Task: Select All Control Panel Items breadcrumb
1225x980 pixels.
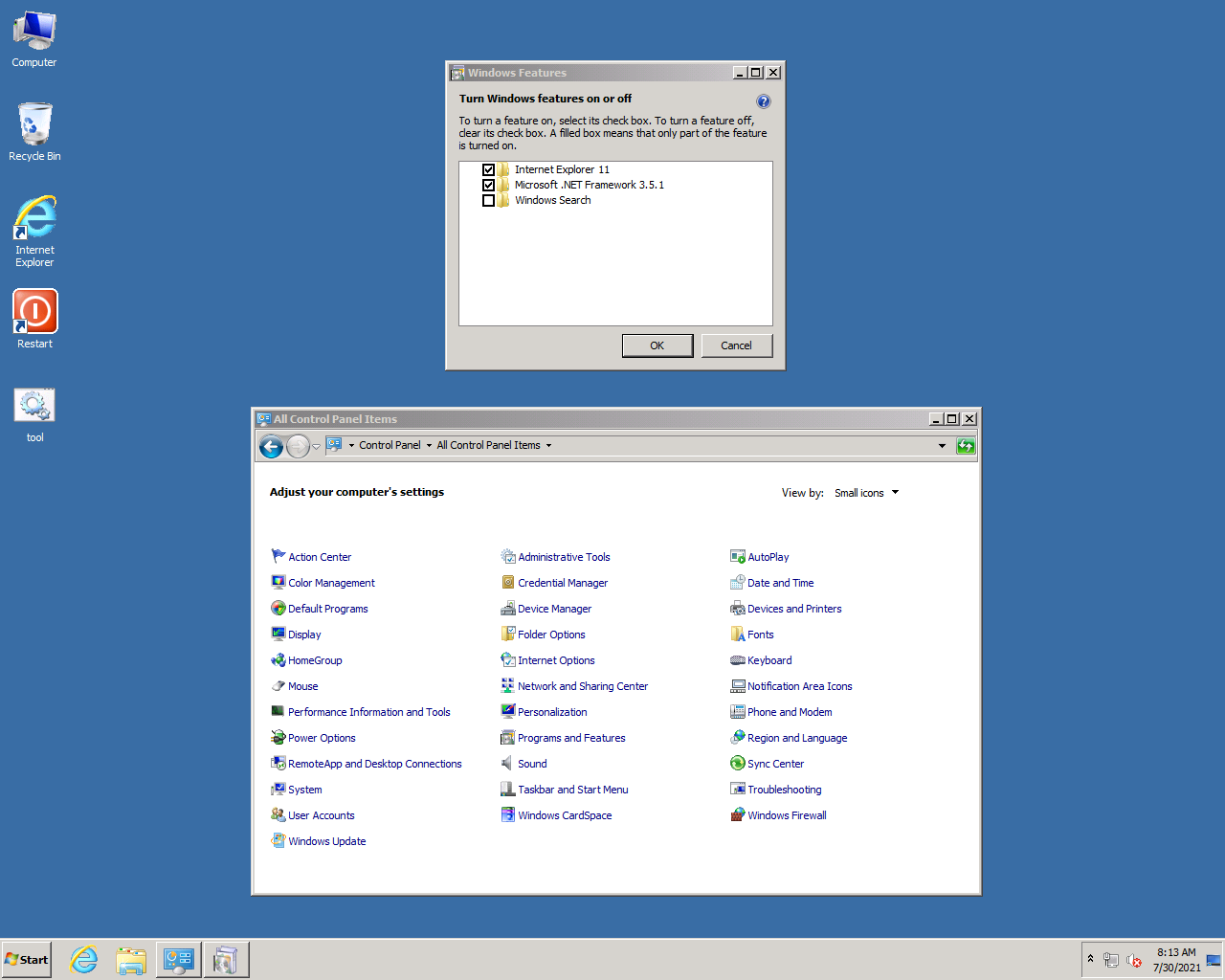Action: coord(488,446)
